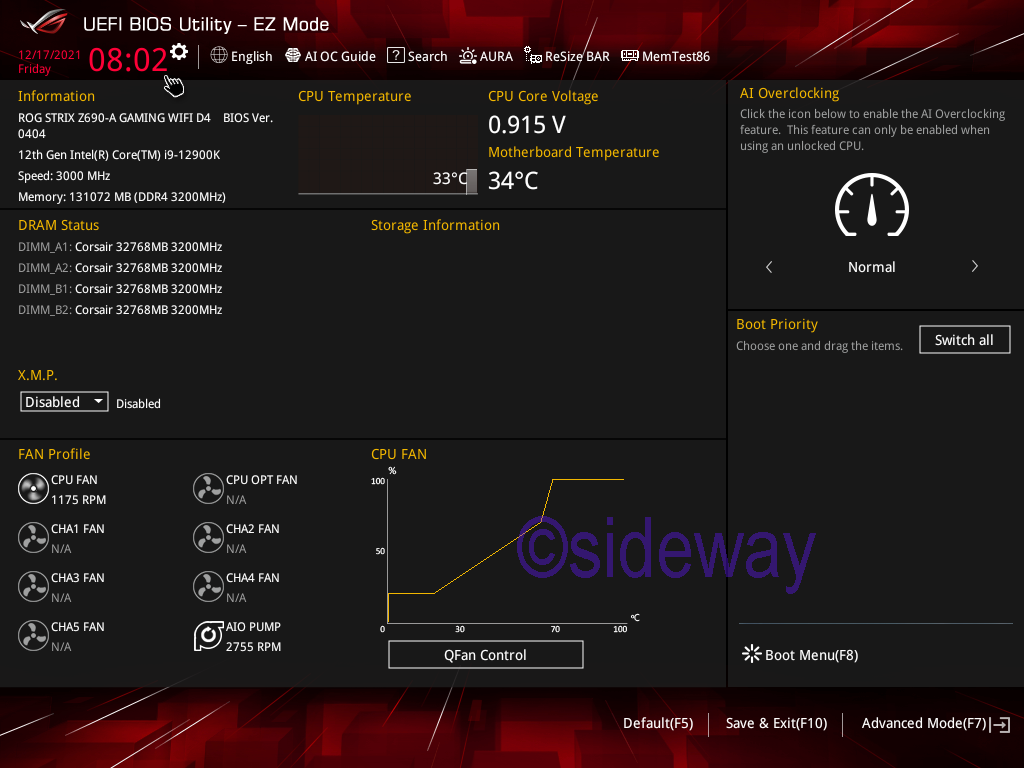Click the date and time settings gear icon
Image resolution: width=1024 pixels, height=768 pixels.
point(179,52)
